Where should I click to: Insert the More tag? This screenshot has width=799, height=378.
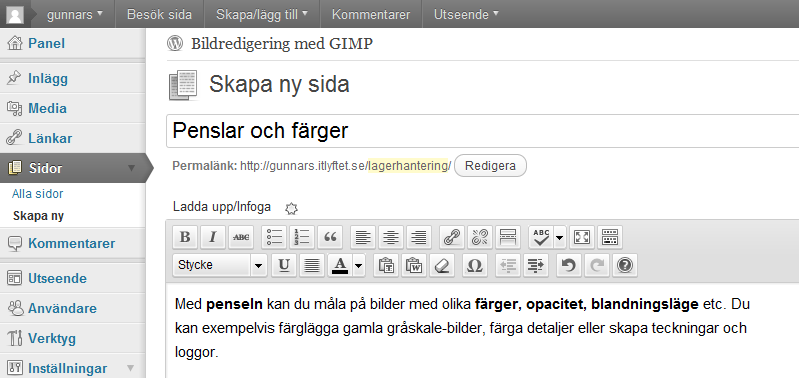508,237
